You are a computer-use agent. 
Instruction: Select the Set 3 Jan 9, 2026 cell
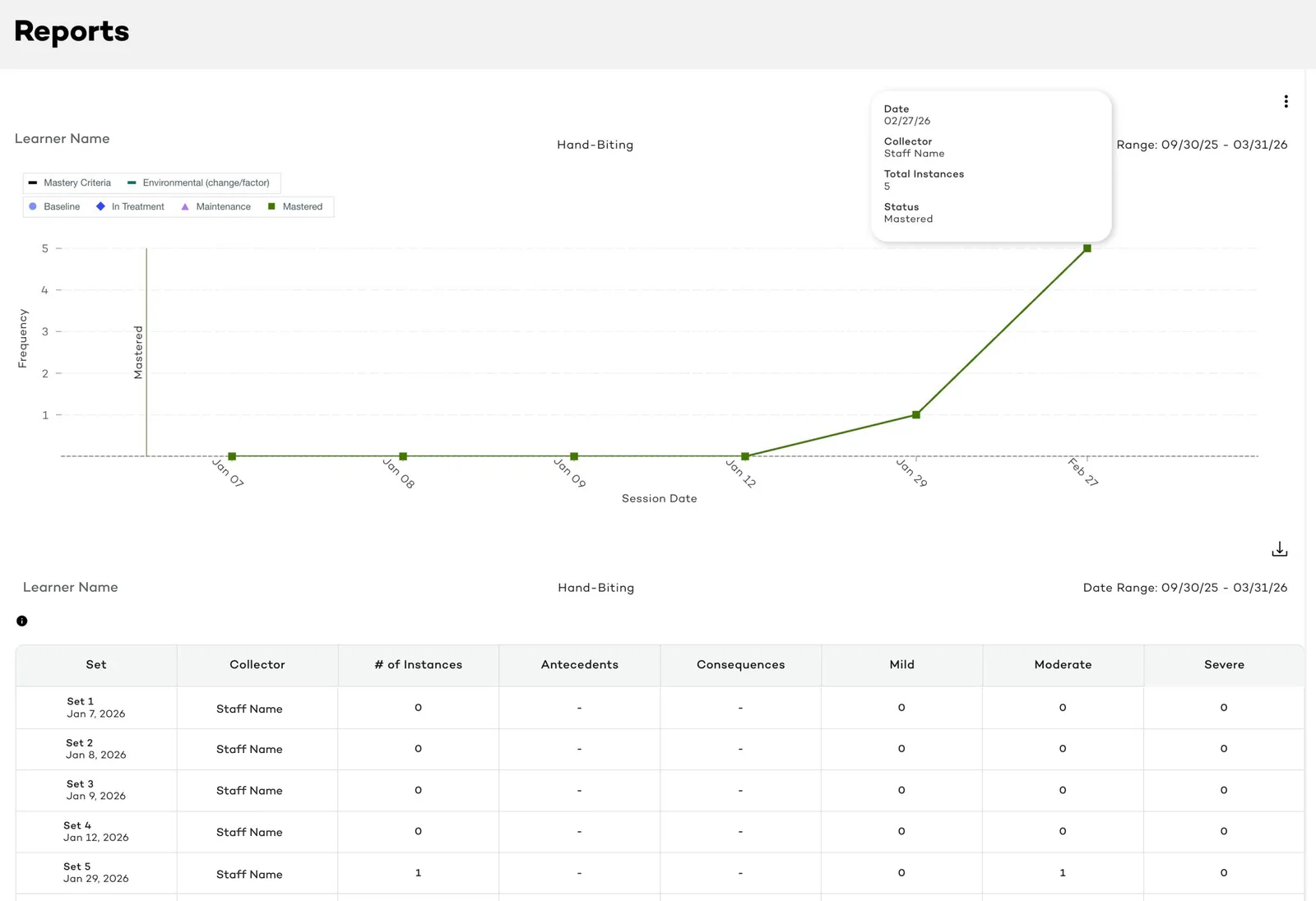(96, 790)
